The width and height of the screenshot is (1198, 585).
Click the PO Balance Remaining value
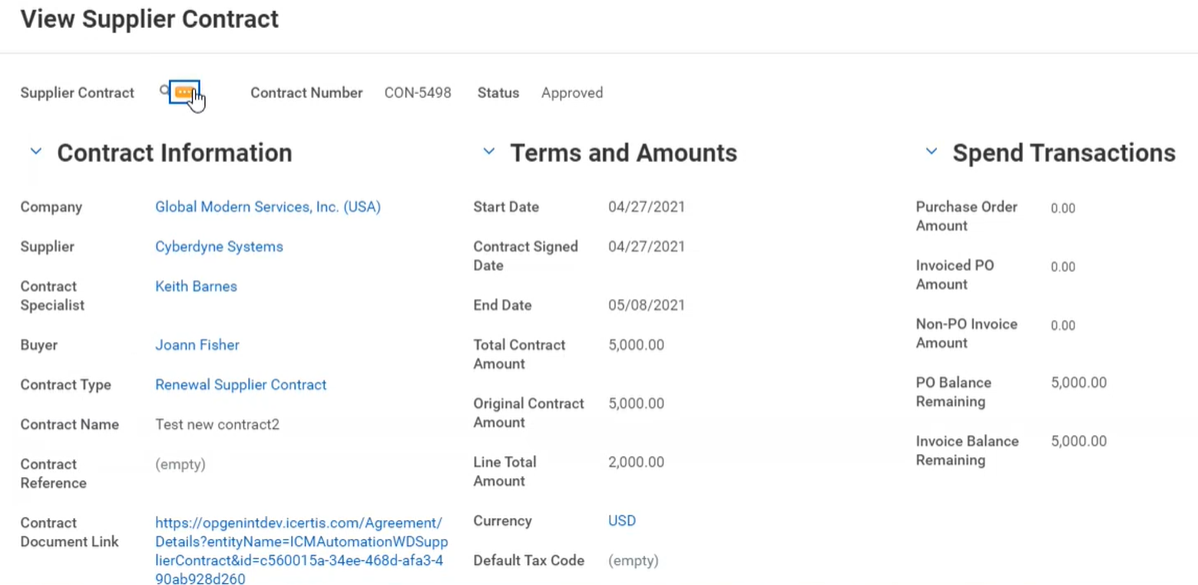pos(1078,383)
